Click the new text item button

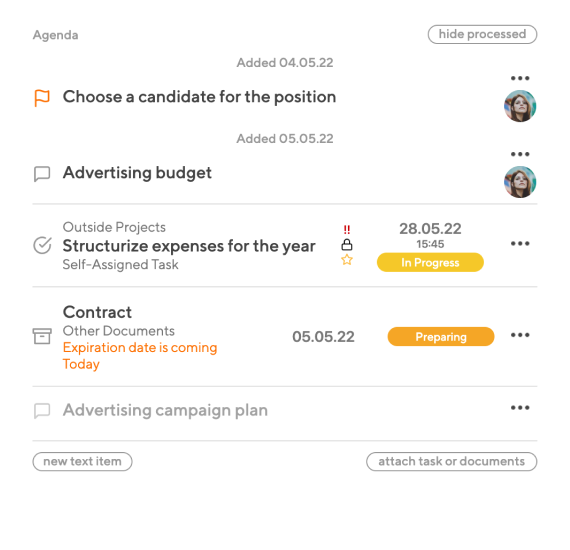(83, 462)
